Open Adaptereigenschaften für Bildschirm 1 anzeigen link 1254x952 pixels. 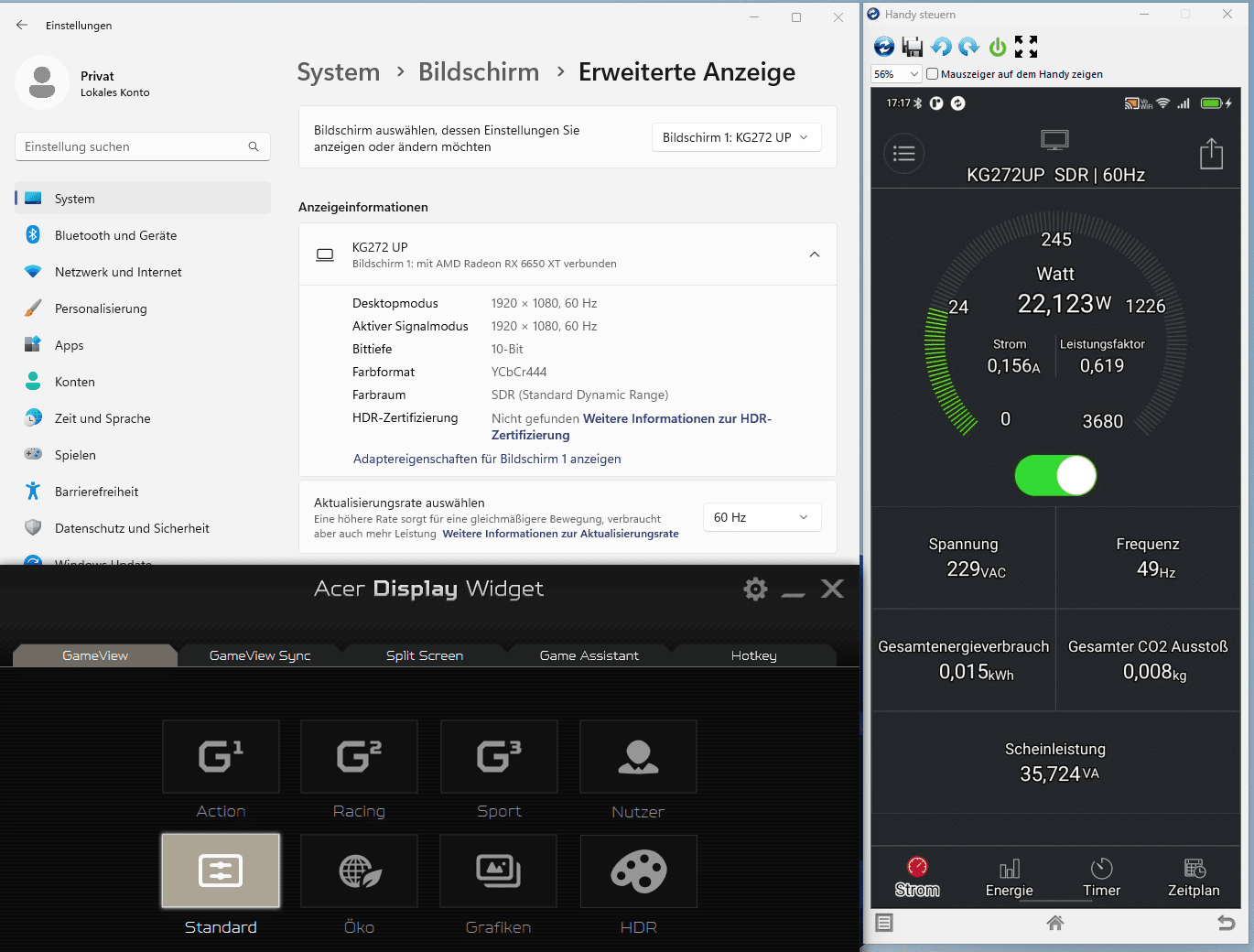pos(487,459)
